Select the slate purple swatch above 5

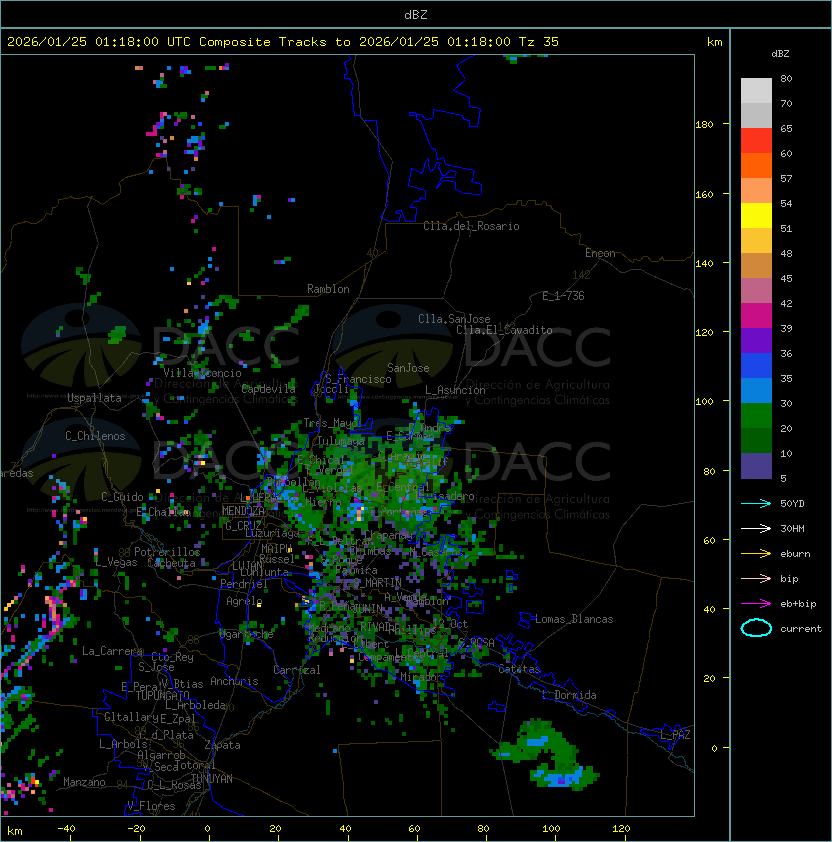pos(756,466)
